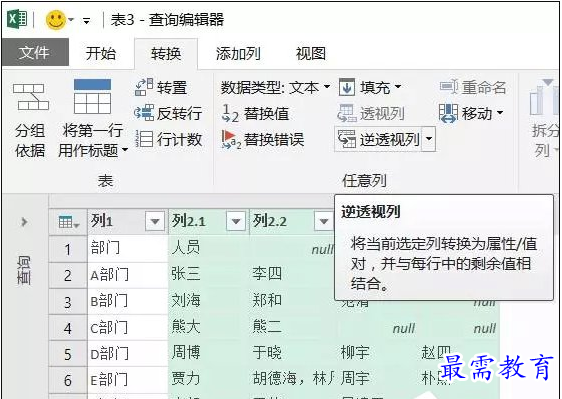
Task: Click the 移动 move column icon
Action: [448, 113]
